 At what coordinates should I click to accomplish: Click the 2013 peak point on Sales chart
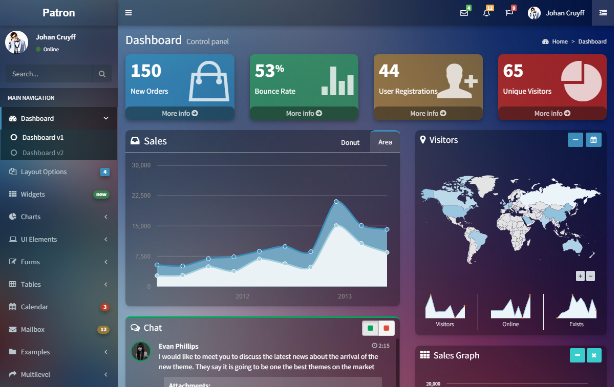(336, 201)
